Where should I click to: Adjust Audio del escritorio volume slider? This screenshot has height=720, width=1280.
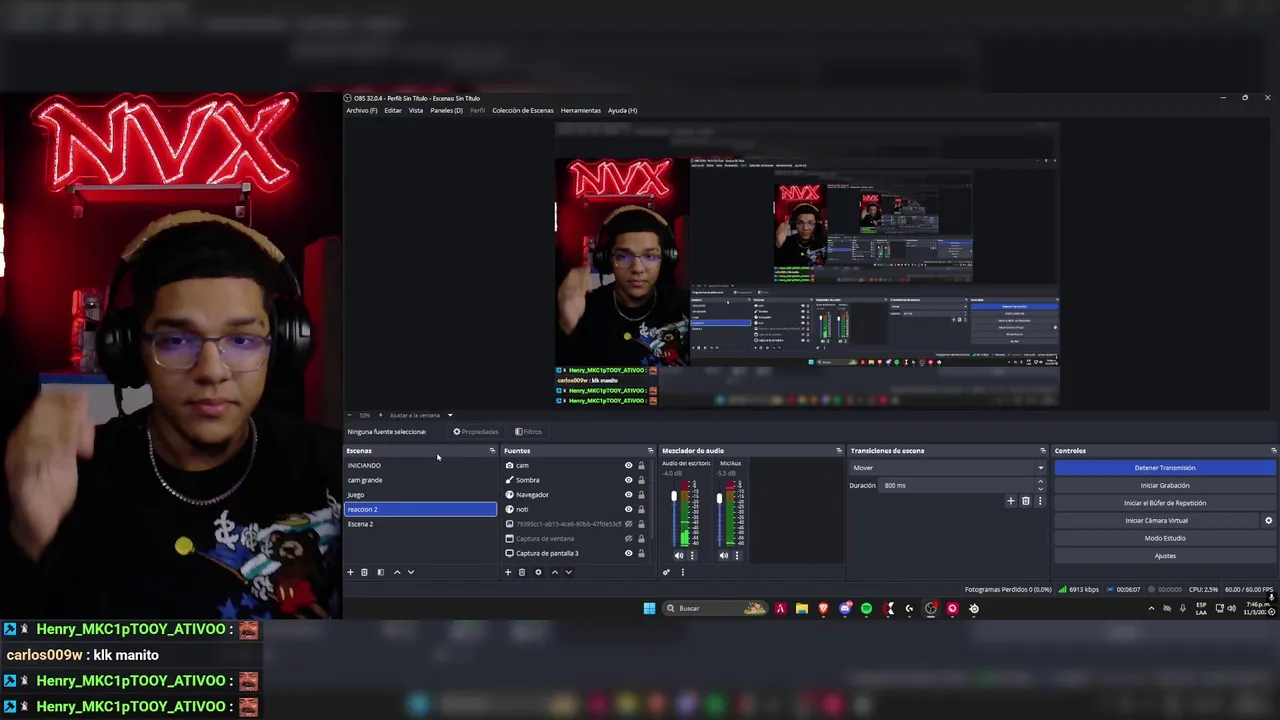click(x=674, y=496)
